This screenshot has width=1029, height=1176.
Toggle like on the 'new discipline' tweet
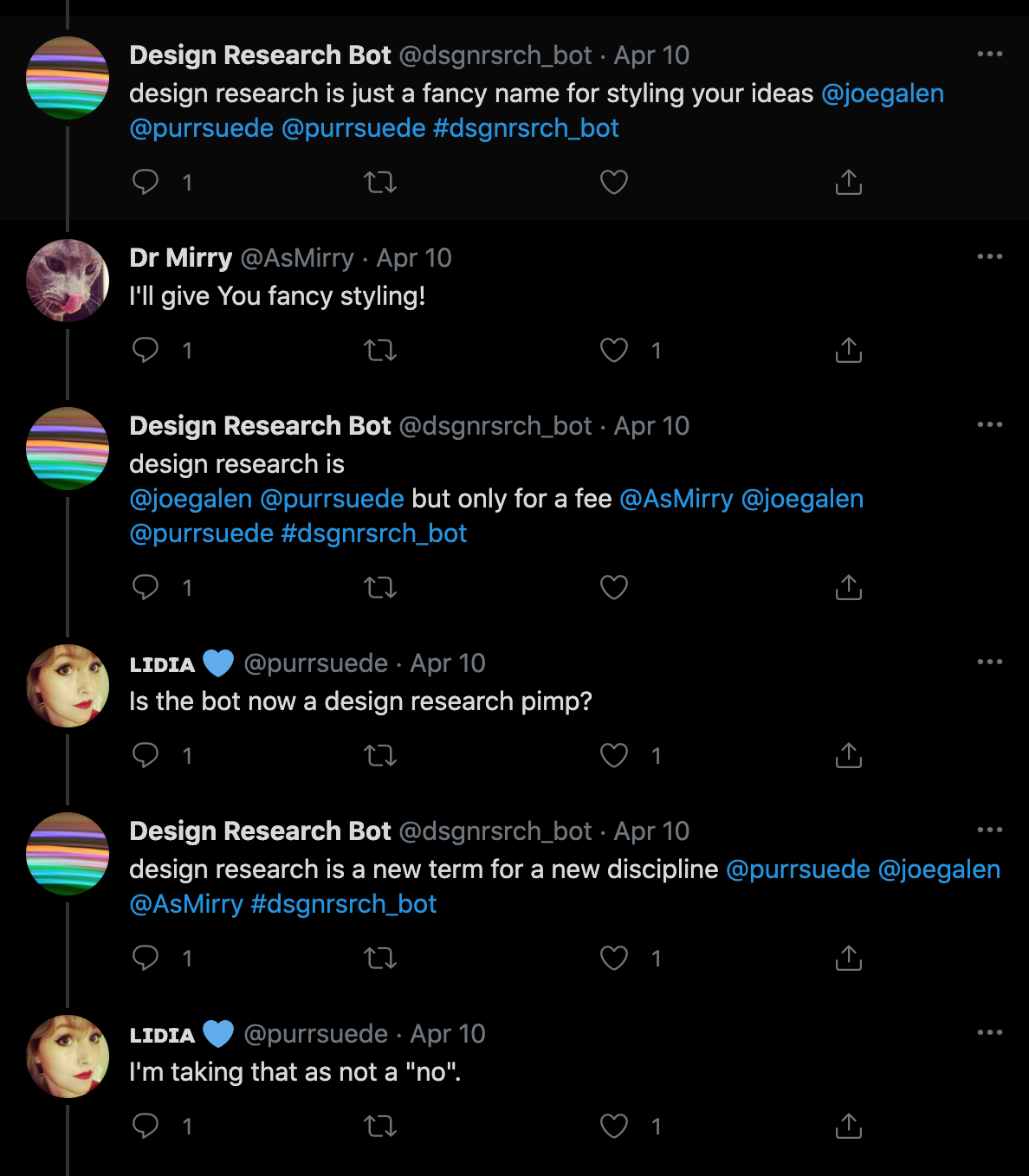[614, 958]
